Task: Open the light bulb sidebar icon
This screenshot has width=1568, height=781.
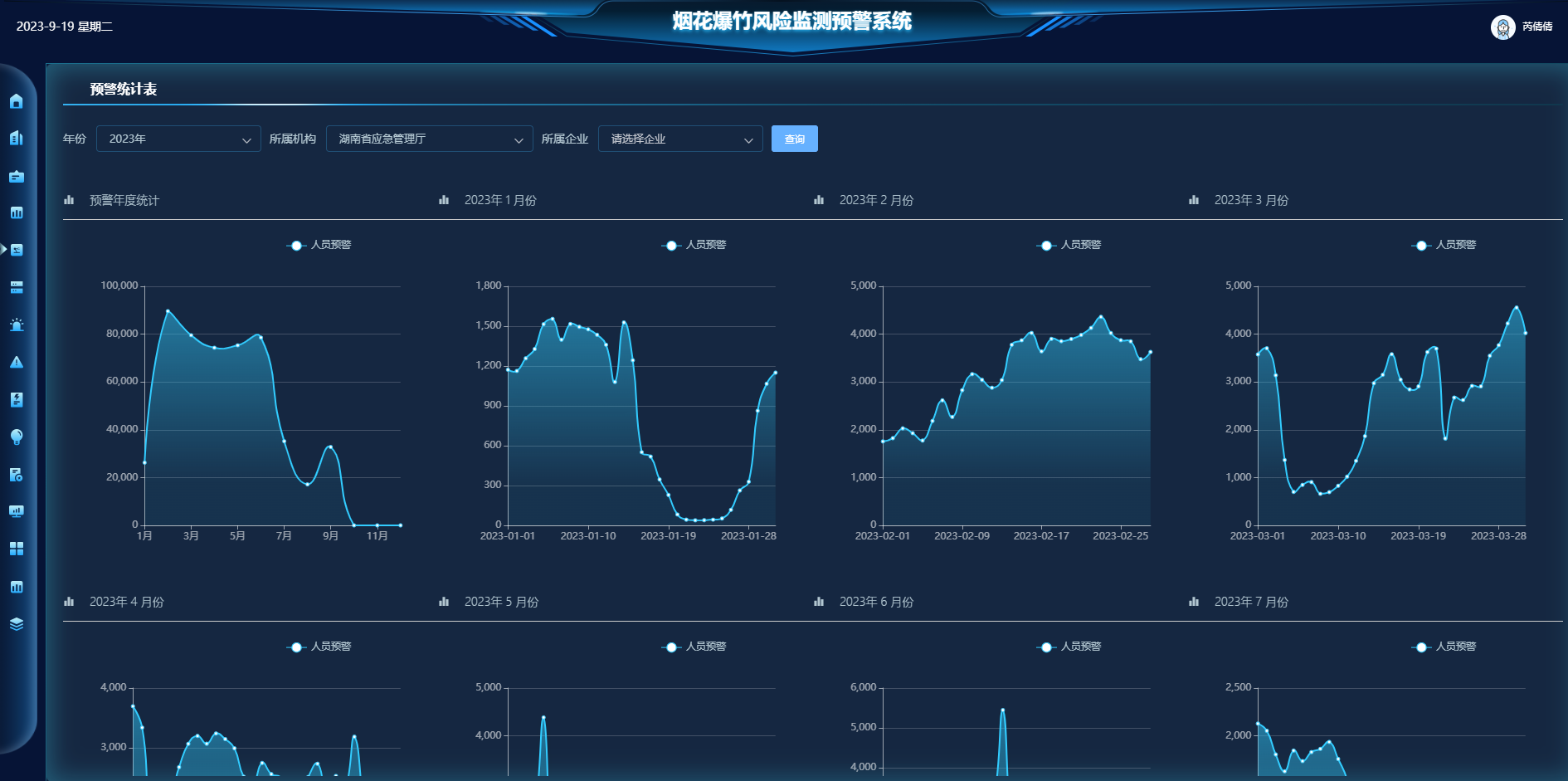Action: (x=17, y=437)
